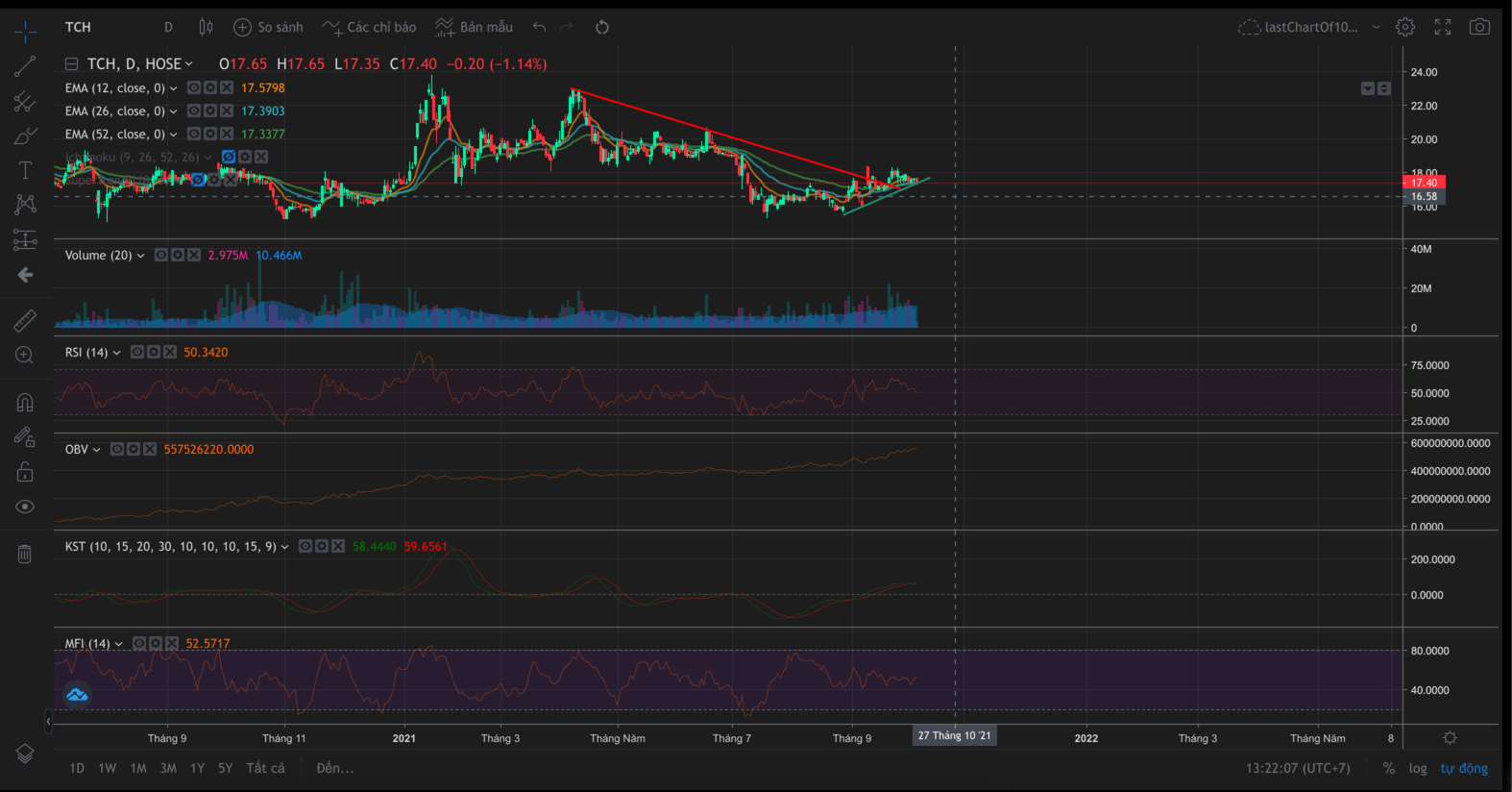1512x792 pixels.
Task: Toggle visibility of EMA 12 indicator
Action: click(x=194, y=87)
